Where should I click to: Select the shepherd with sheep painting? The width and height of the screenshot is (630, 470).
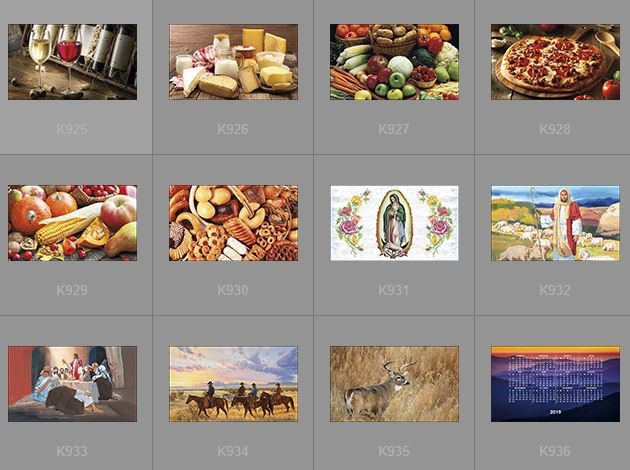click(x=555, y=223)
